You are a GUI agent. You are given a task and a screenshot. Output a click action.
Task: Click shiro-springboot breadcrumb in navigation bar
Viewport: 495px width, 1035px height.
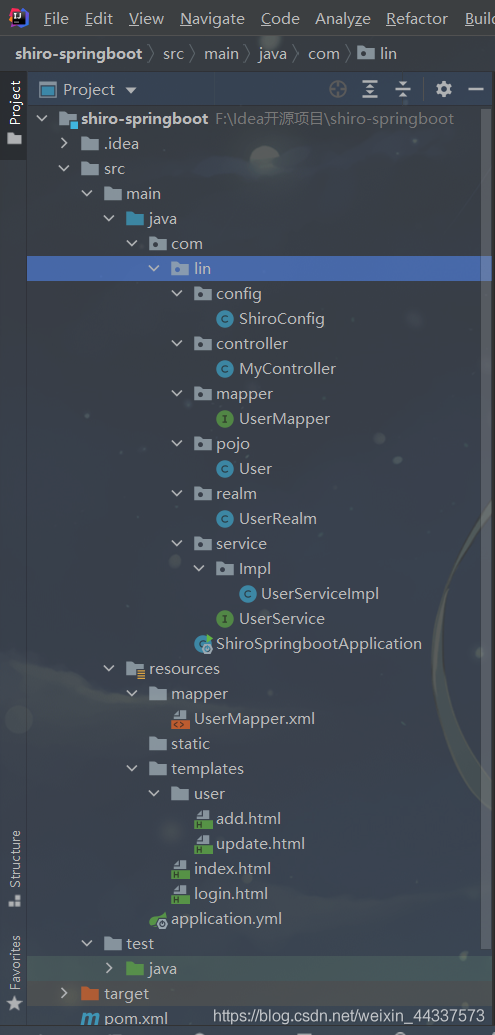coord(79,53)
